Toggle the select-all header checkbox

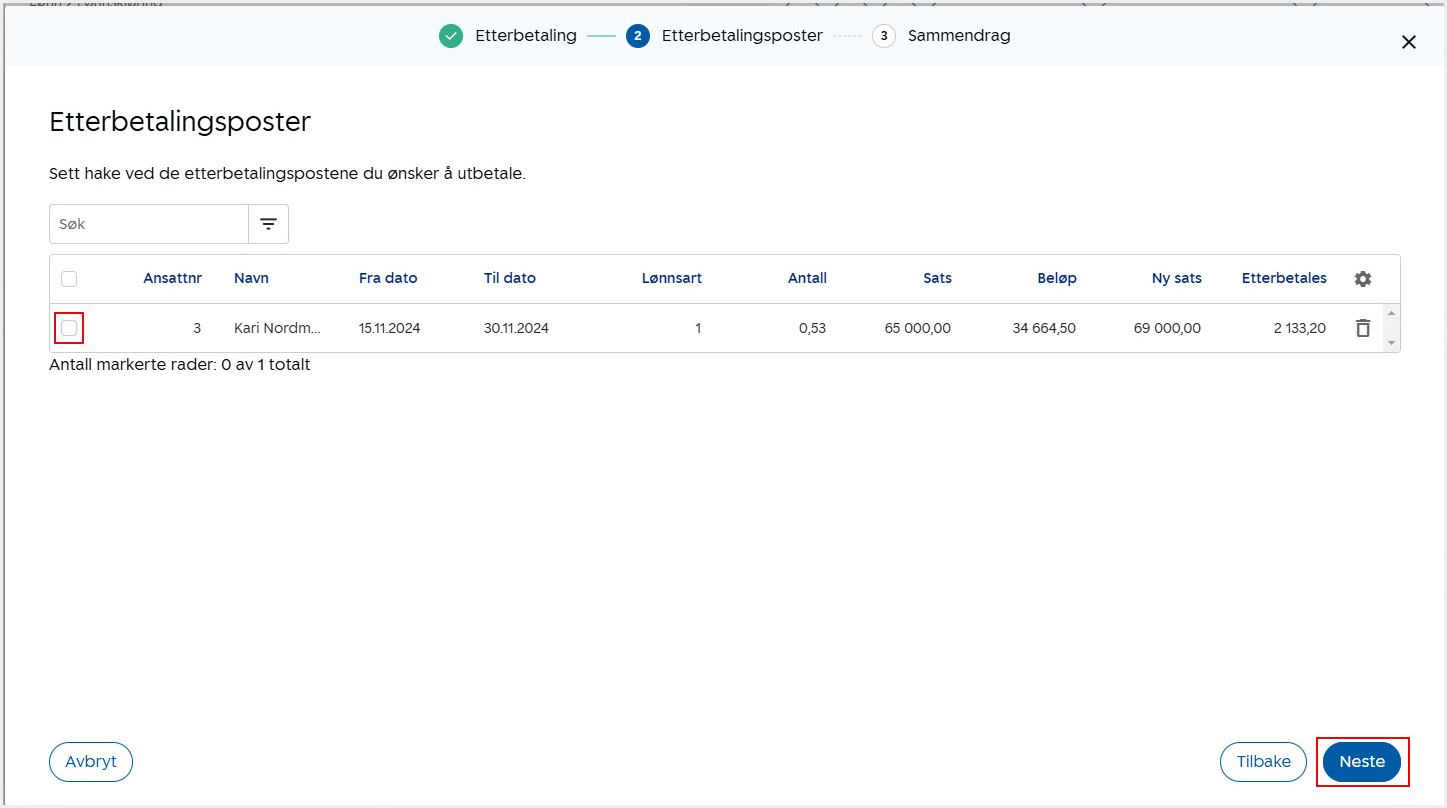pos(69,279)
